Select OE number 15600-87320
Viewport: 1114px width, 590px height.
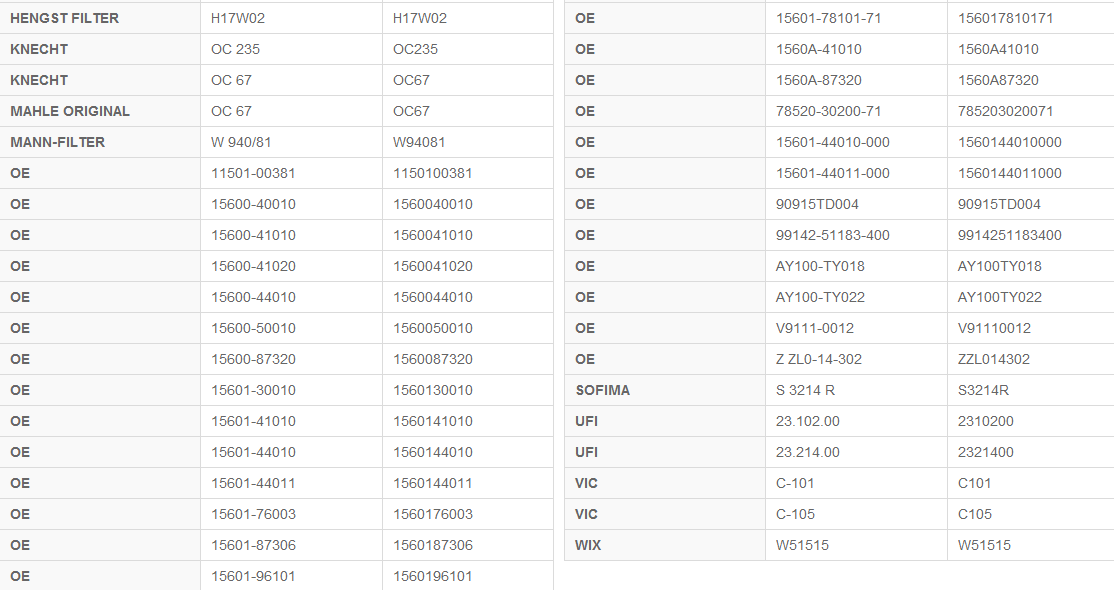[x=253, y=359]
